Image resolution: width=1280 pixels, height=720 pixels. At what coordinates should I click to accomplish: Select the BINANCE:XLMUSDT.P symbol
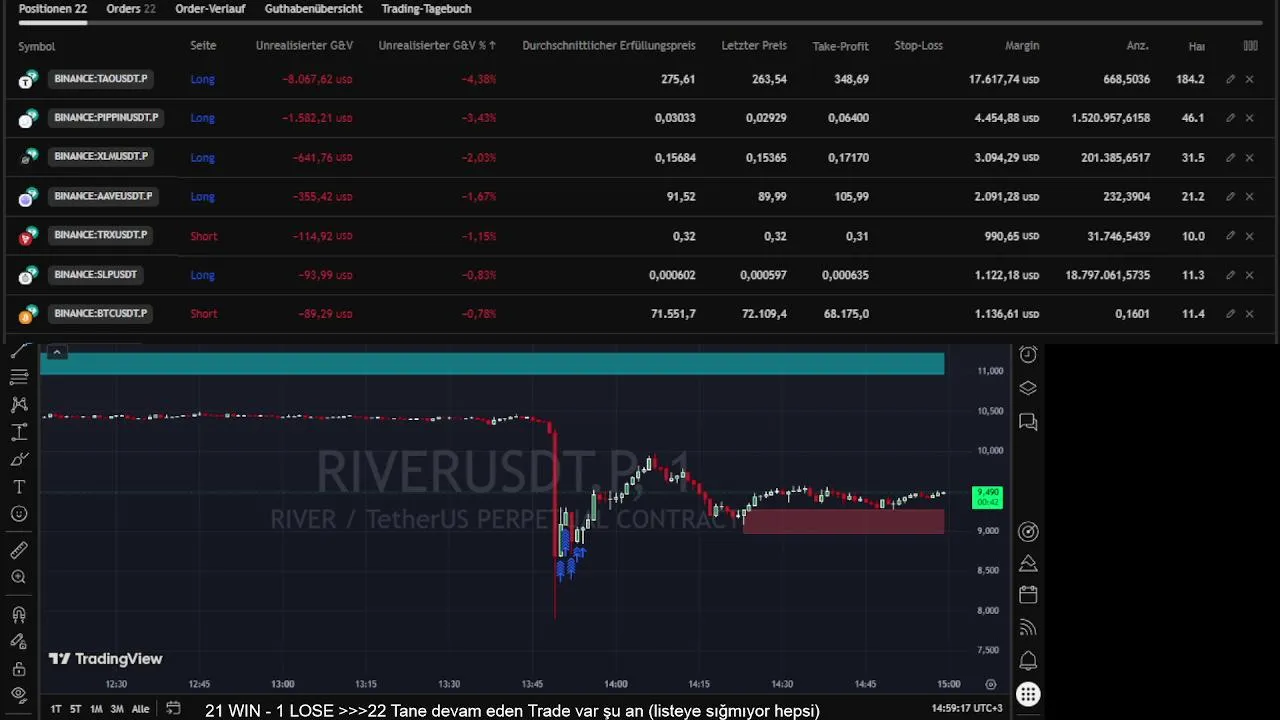pos(101,157)
